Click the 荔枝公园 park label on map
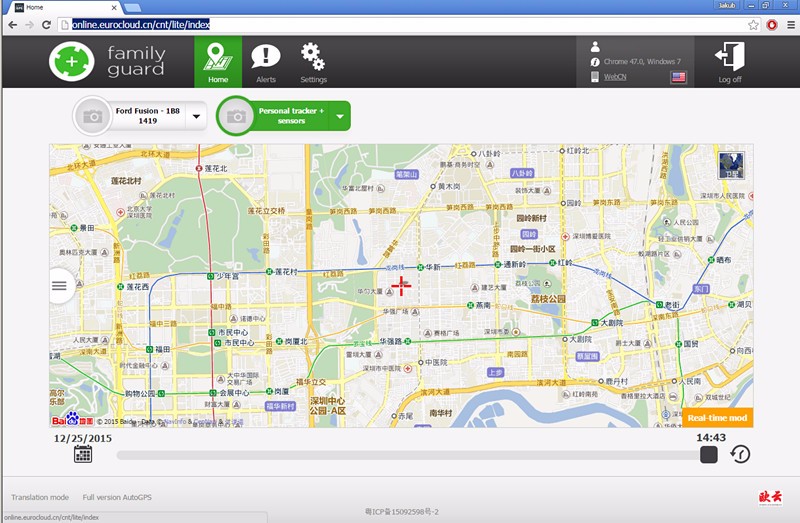This screenshot has height=523, width=800. coord(548,298)
